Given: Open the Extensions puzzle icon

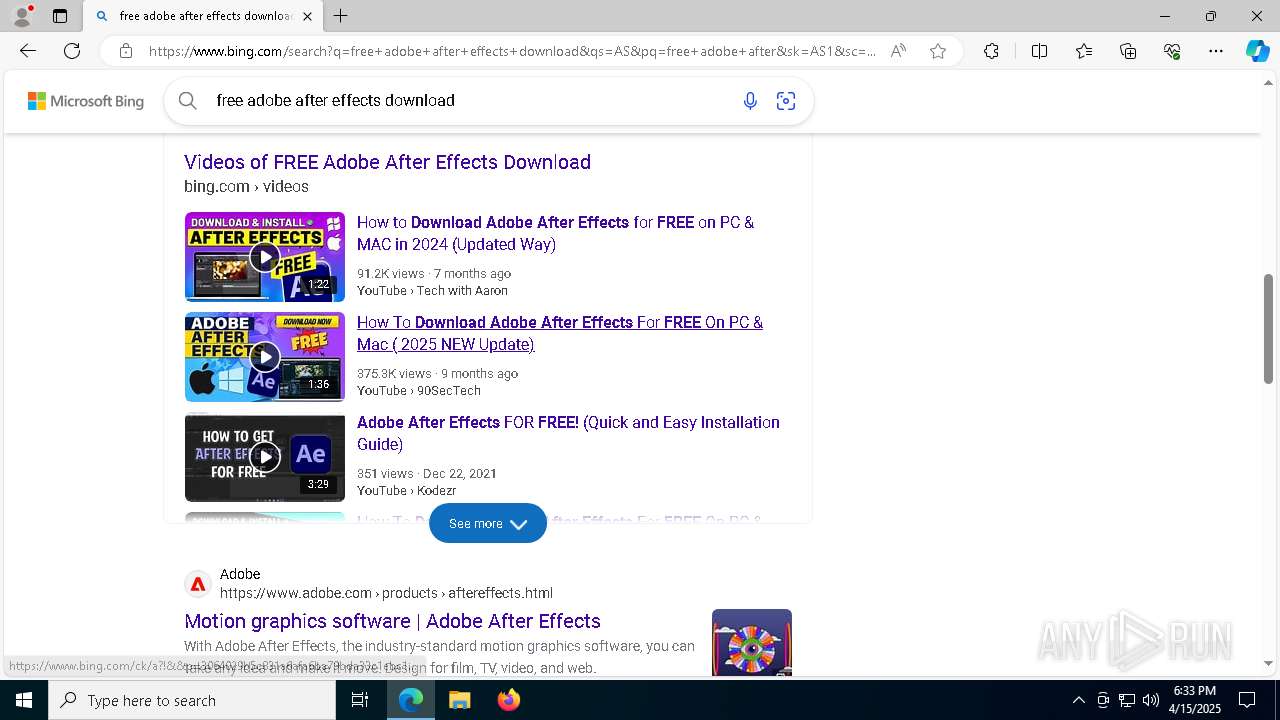Looking at the screenshot, I should (x=991, y=51).
